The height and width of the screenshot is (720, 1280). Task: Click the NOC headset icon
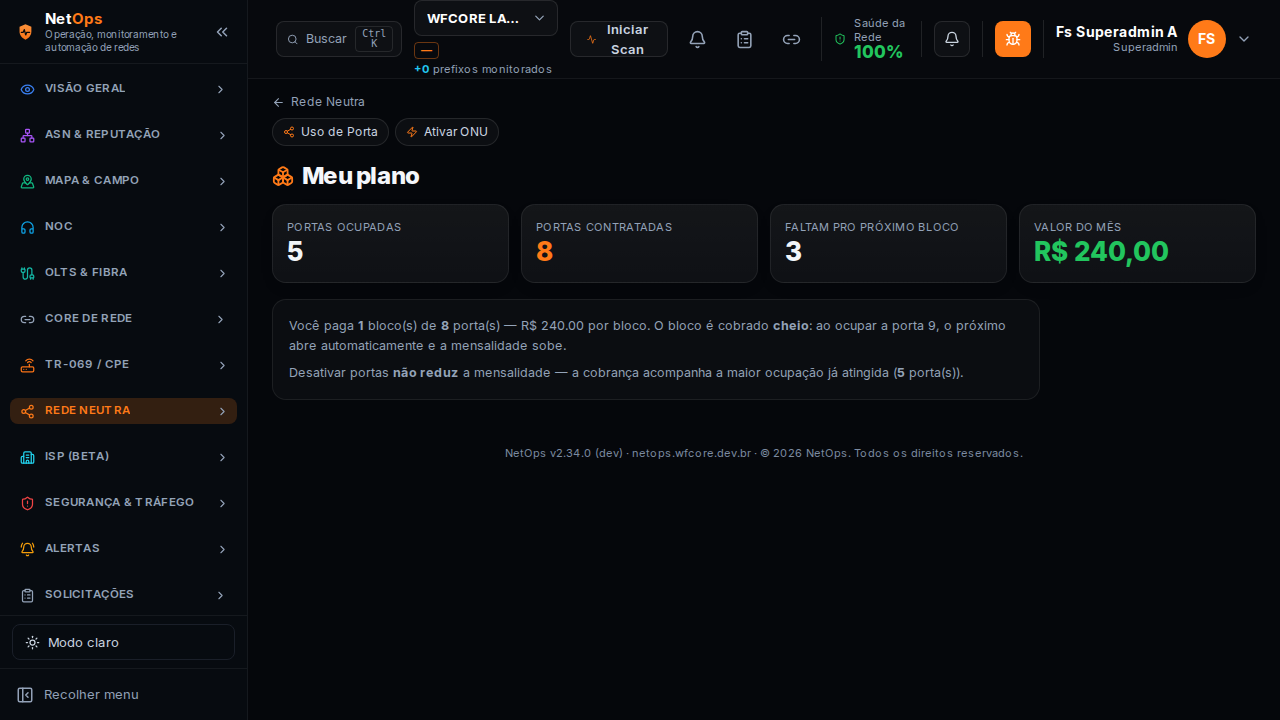coord(28,227)
